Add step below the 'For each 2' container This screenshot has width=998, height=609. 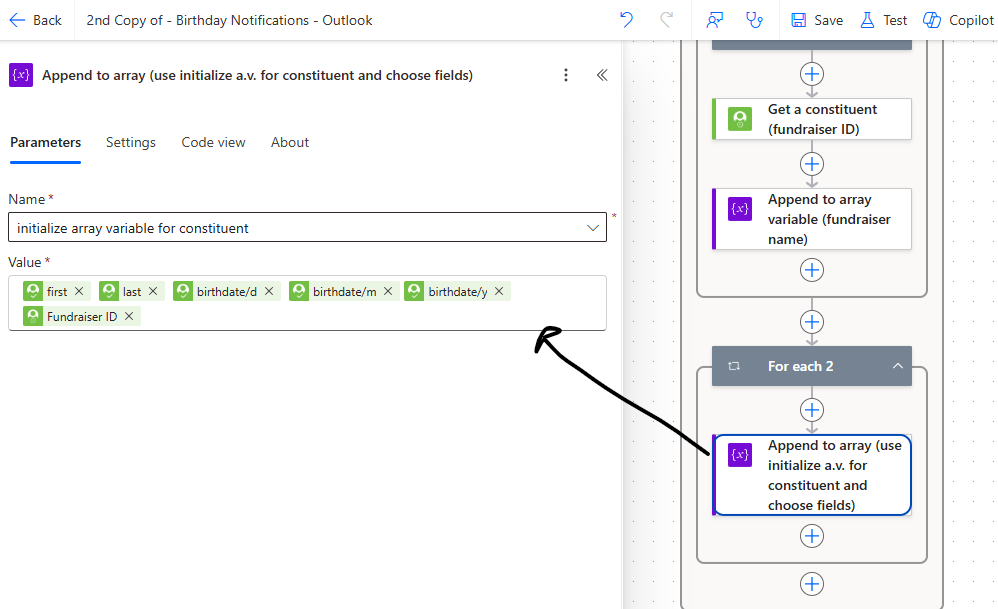[812, 584]
